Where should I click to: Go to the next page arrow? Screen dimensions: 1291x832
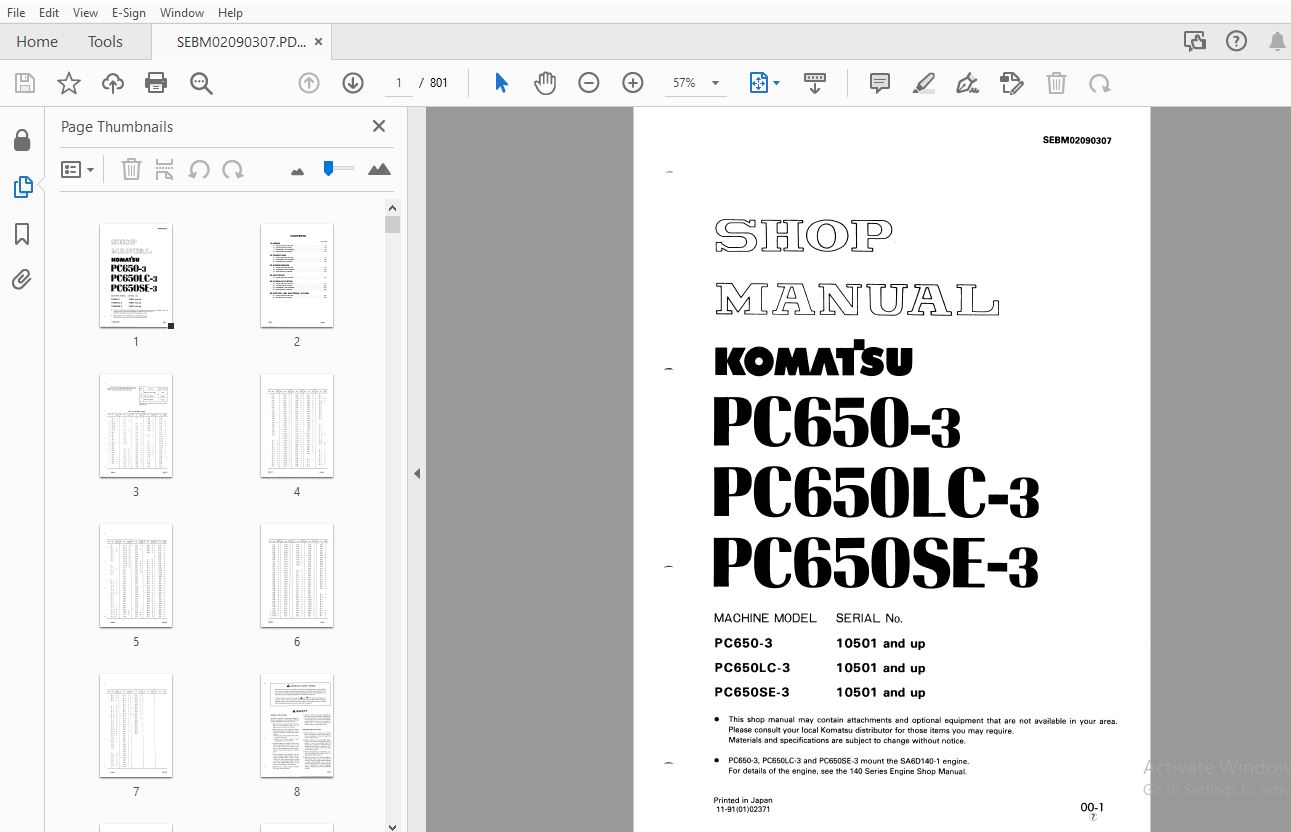[353, 83]
